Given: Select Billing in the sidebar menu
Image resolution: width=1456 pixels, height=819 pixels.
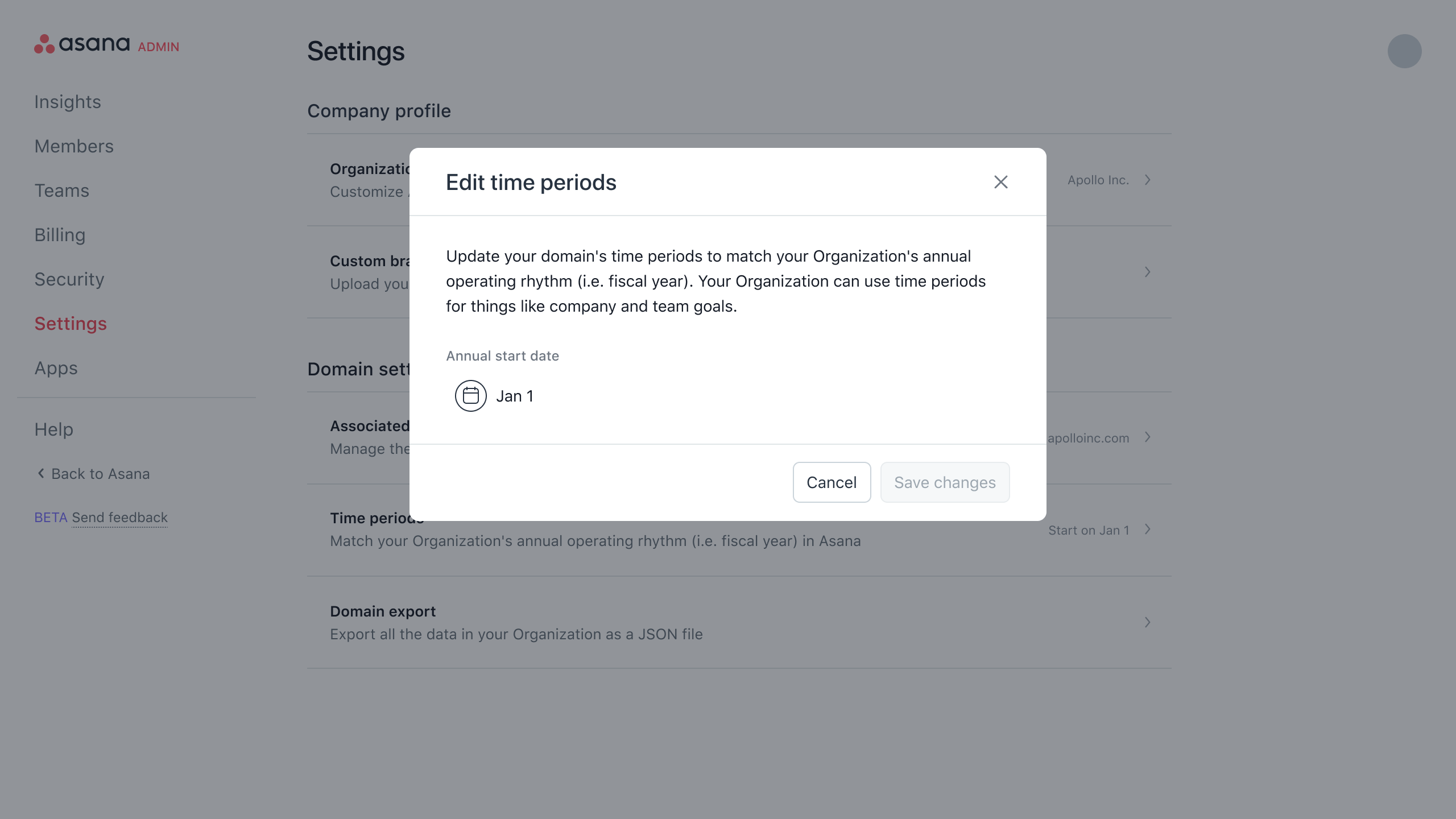Looking at the screenshot, I should tap(59, 235).
